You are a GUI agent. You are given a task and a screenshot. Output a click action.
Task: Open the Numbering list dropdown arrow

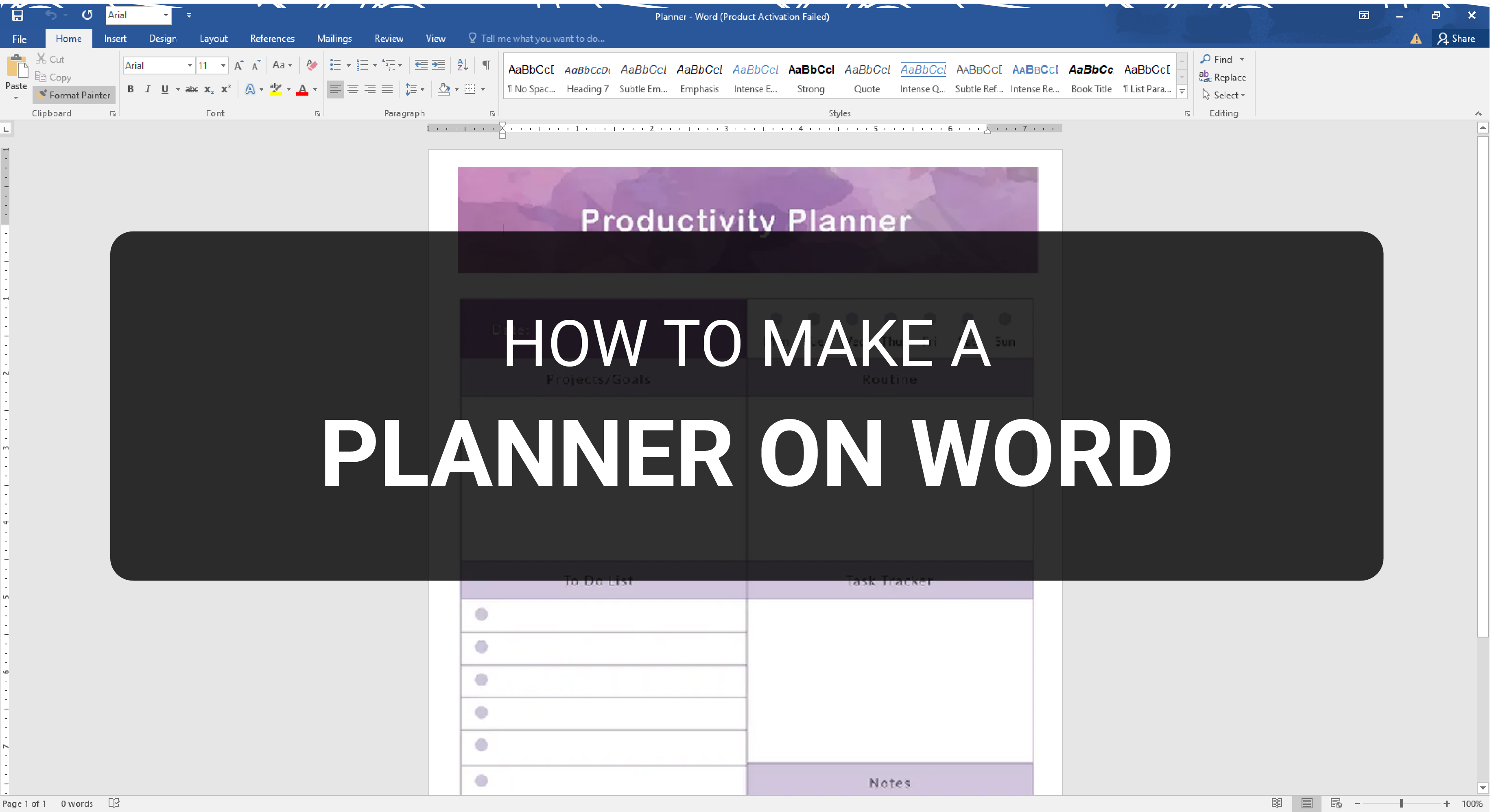tap(375, 65)
